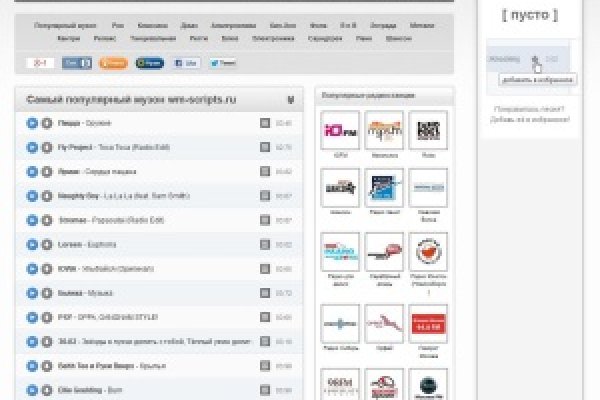
Task: Click the Twitter Tweet button
Action: [222, 63]
